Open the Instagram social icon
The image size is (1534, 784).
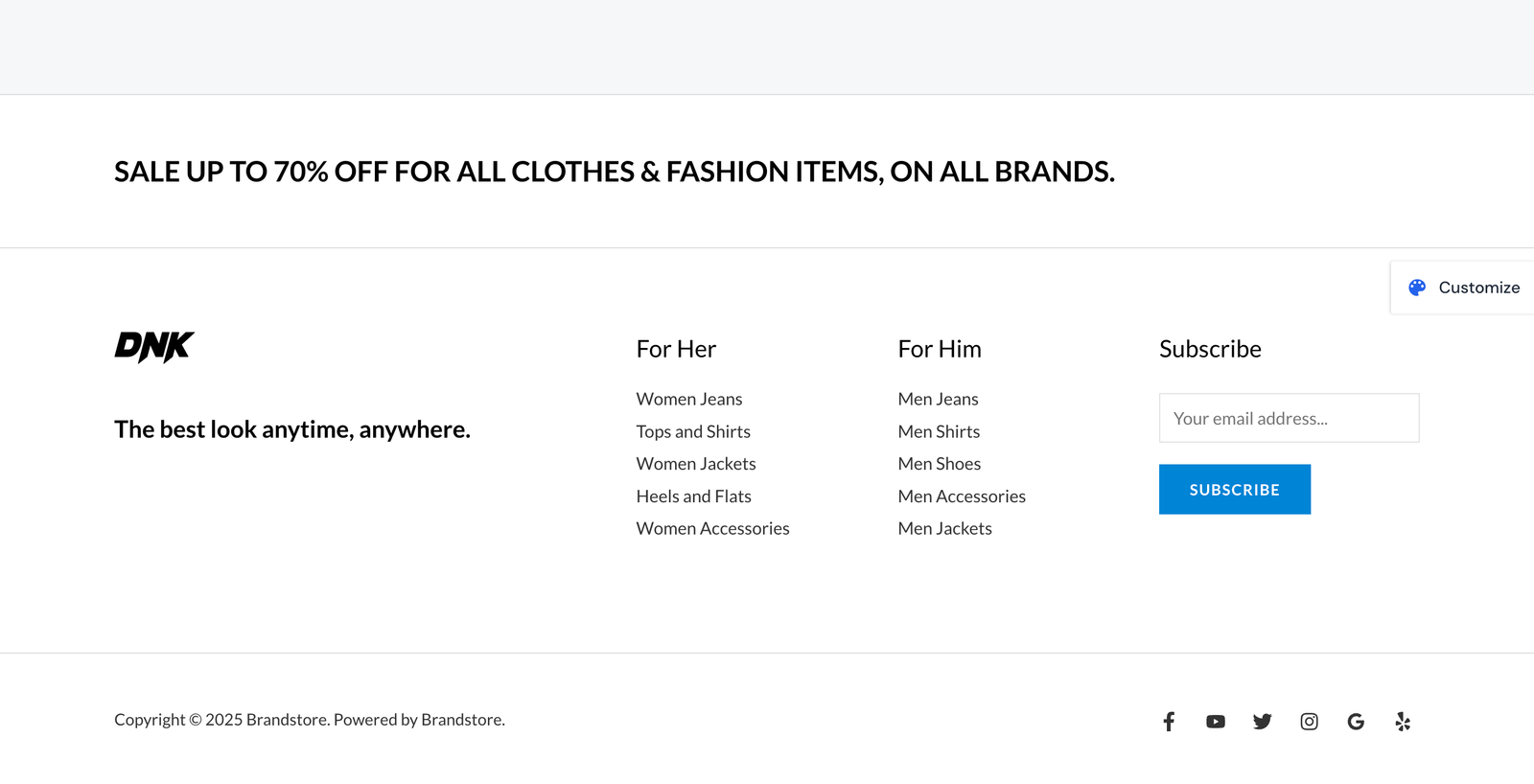pyautogui.click(x=1309, y=722)
